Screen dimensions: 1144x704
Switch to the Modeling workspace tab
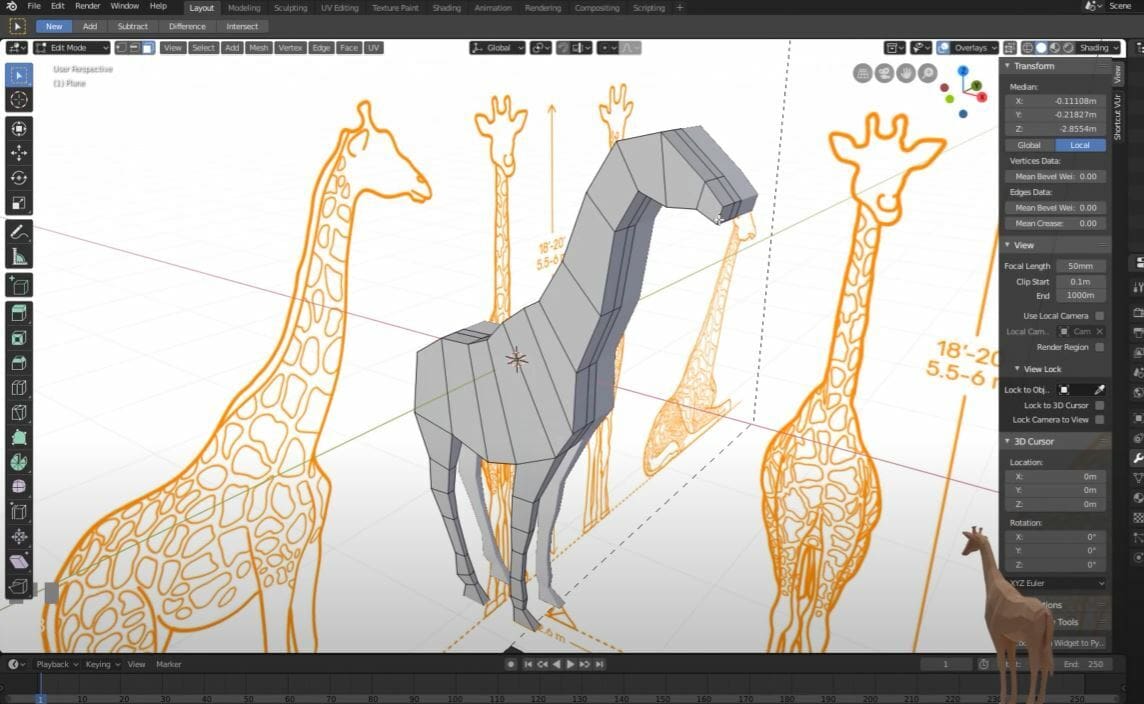pyautogui.click(x=244, y=8)
